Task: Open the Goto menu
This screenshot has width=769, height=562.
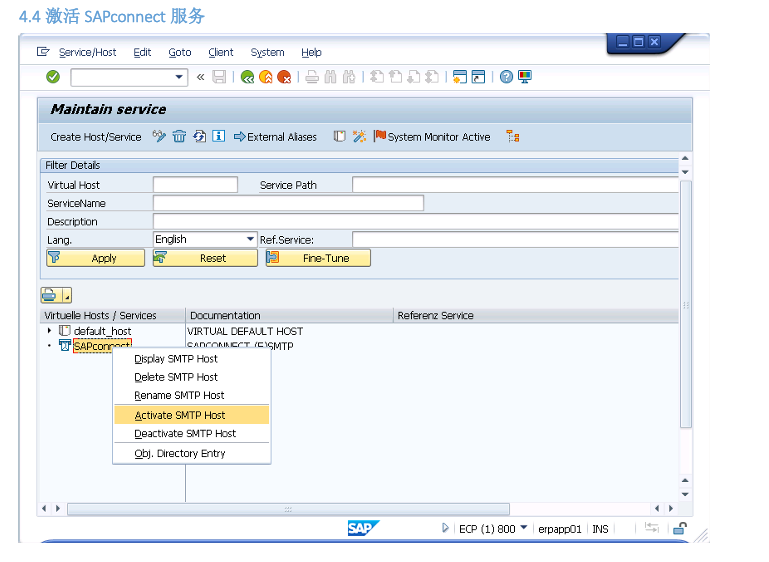Action: (180, 52)
